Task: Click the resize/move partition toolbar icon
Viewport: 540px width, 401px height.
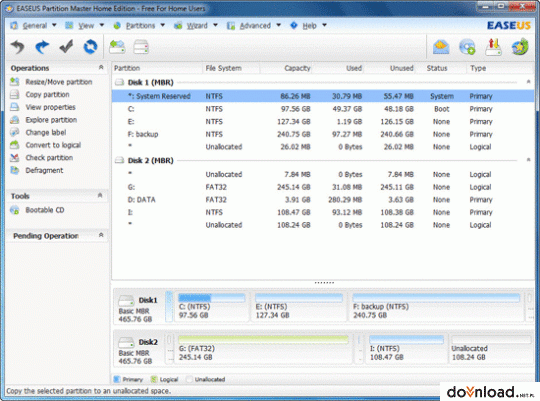Action: (117, 47)
